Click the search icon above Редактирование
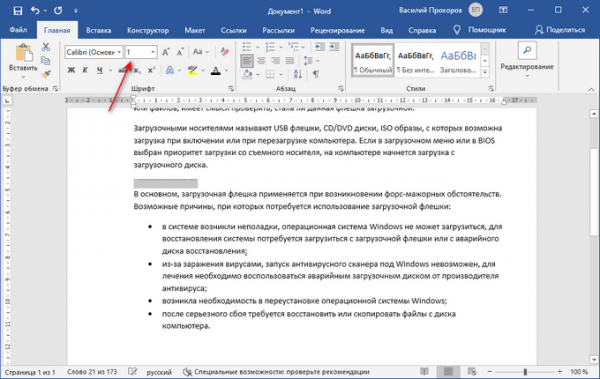Image resolution: width=600 pixels, height=379 pixels. point(527,50)
